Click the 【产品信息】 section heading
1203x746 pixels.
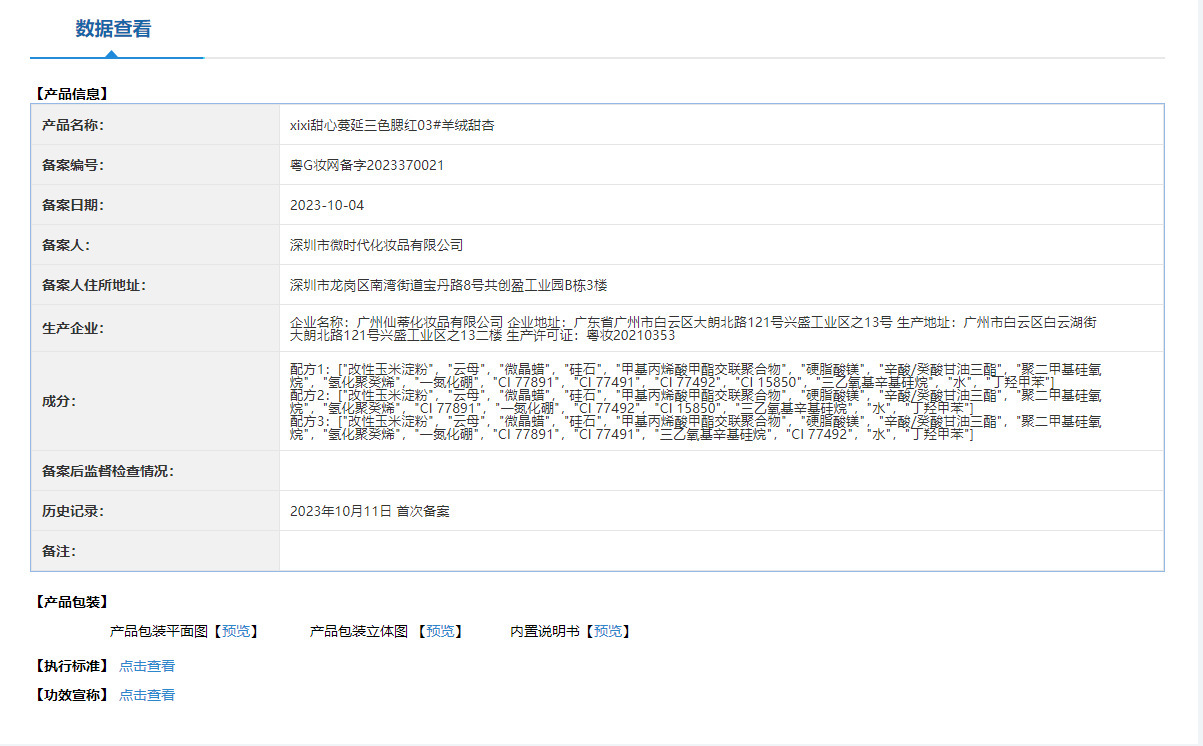click(x=72, y=94)
